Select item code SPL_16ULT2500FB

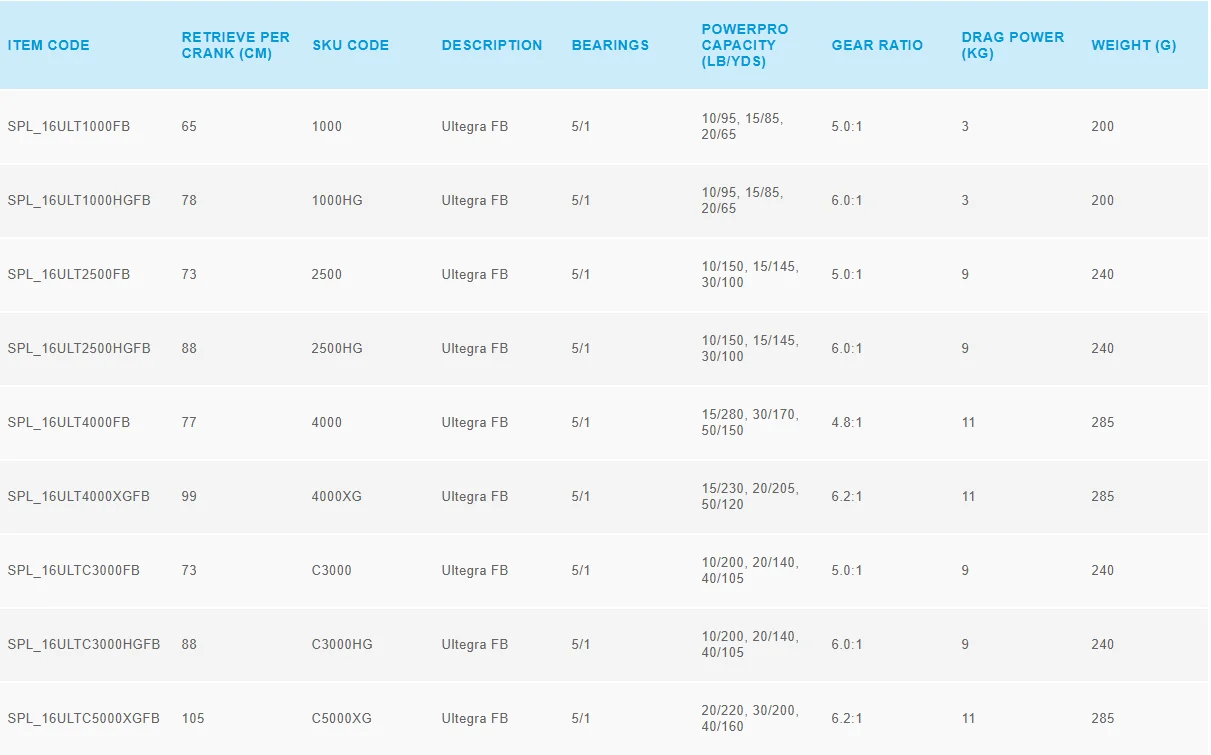[69, 274]
